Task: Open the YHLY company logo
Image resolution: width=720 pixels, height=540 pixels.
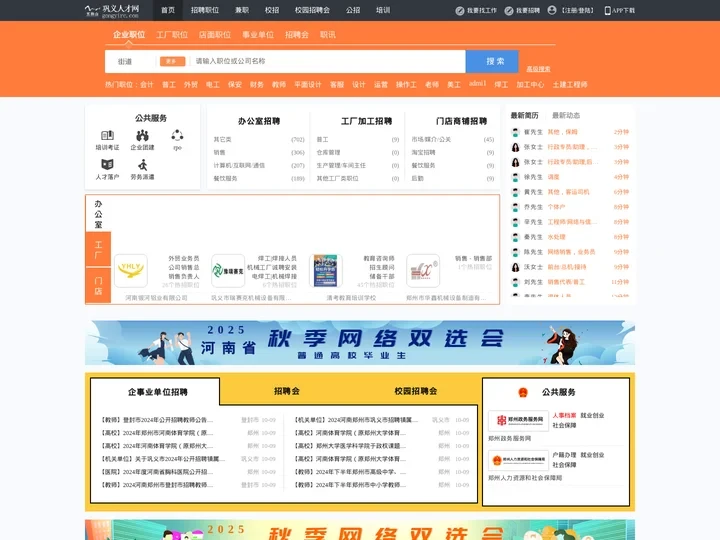Action: click(131, 271)
